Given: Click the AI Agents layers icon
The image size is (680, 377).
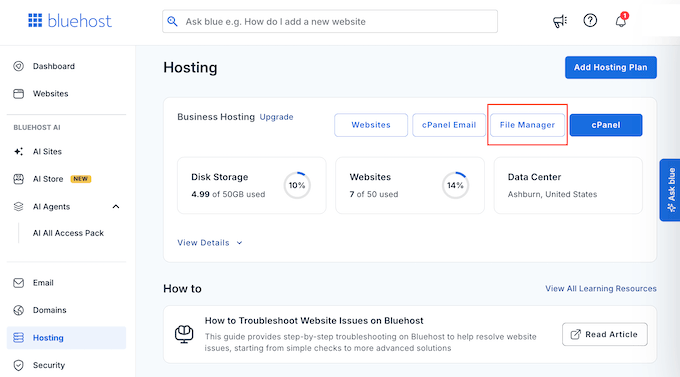Looking at the screenshot, I should click(x=18, y=207).
